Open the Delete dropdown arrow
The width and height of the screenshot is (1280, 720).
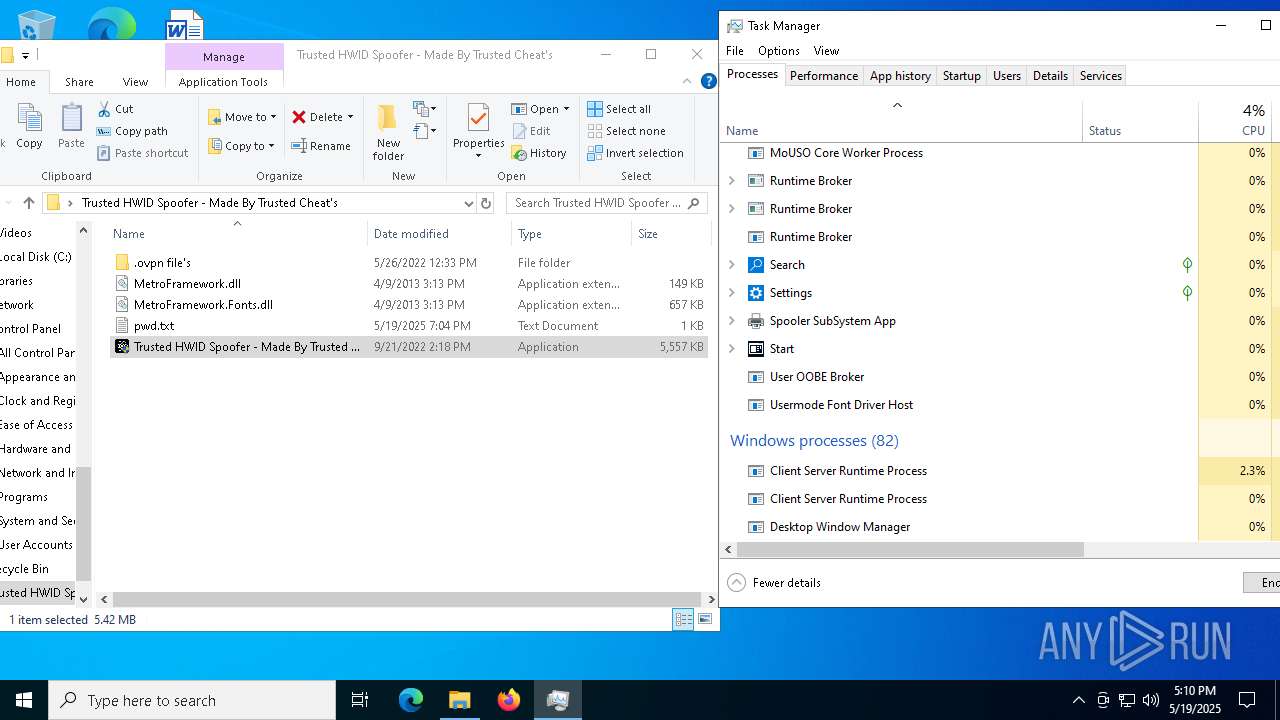coord(350,117)
